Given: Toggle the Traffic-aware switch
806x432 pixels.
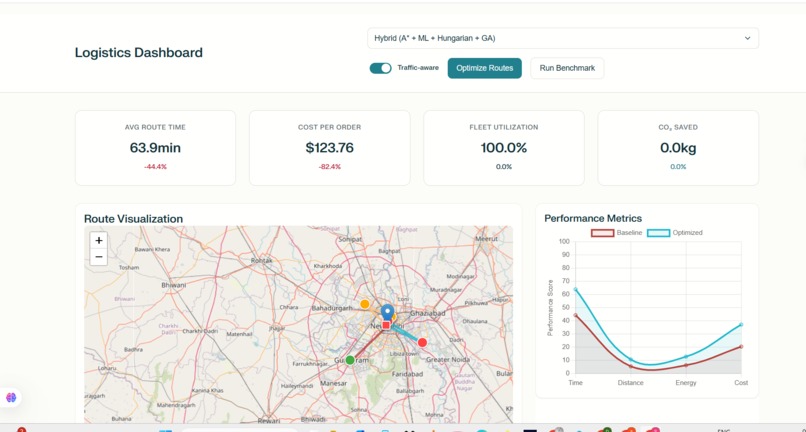Looking at the screenshot, I should (x=380, y=68).
